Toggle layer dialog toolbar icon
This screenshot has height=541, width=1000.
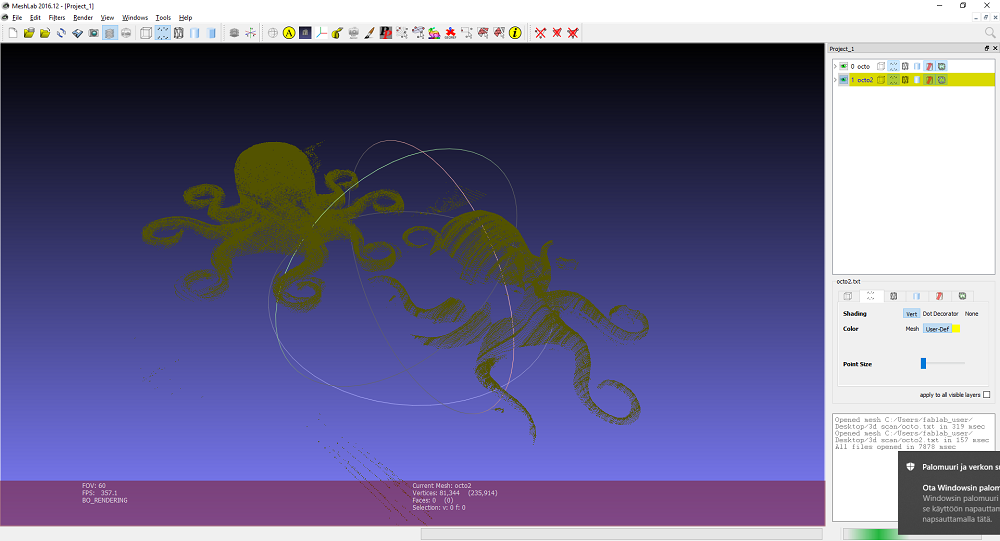(x=110, y=33)
